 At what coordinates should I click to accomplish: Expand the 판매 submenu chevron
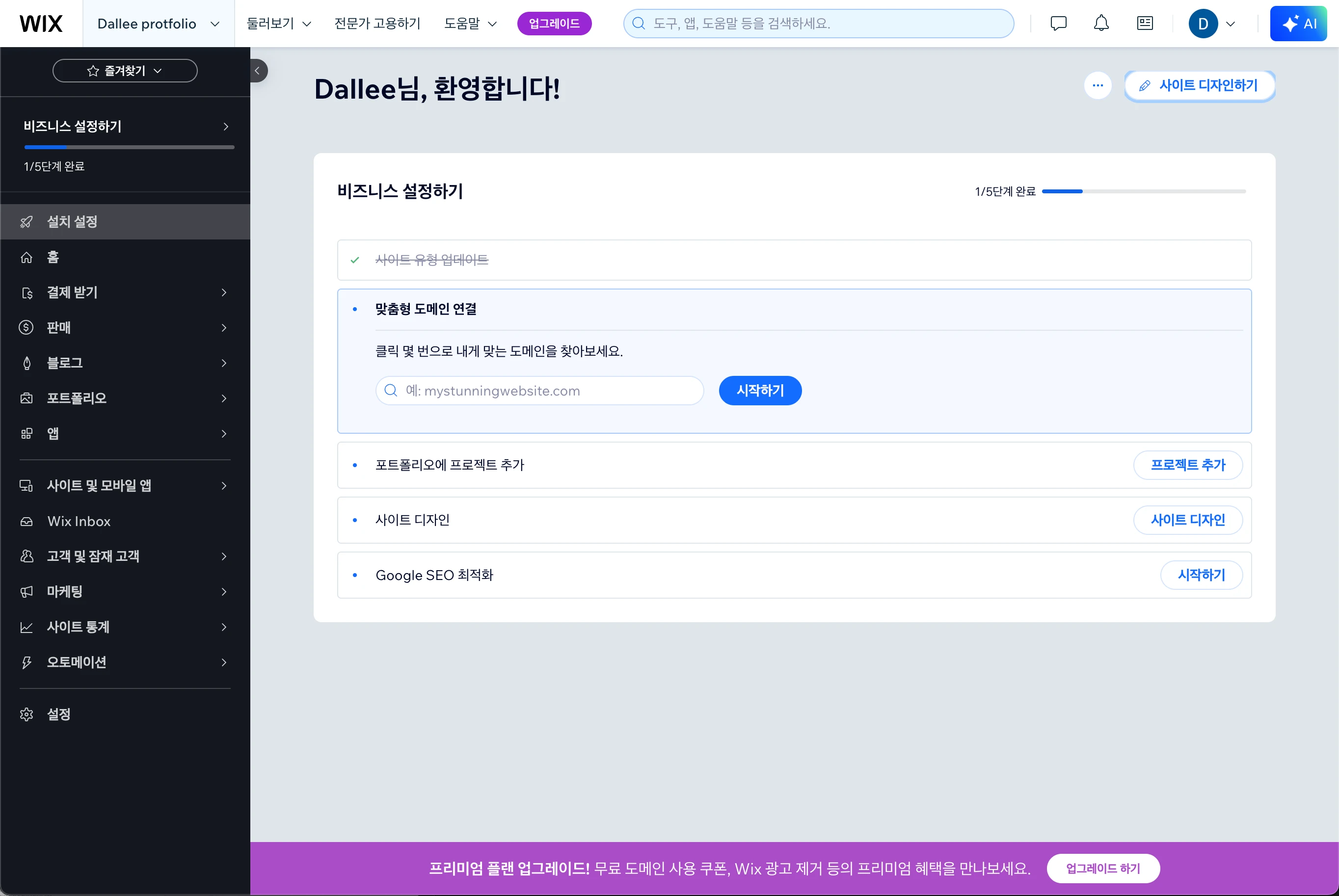[x=224, y=327]
